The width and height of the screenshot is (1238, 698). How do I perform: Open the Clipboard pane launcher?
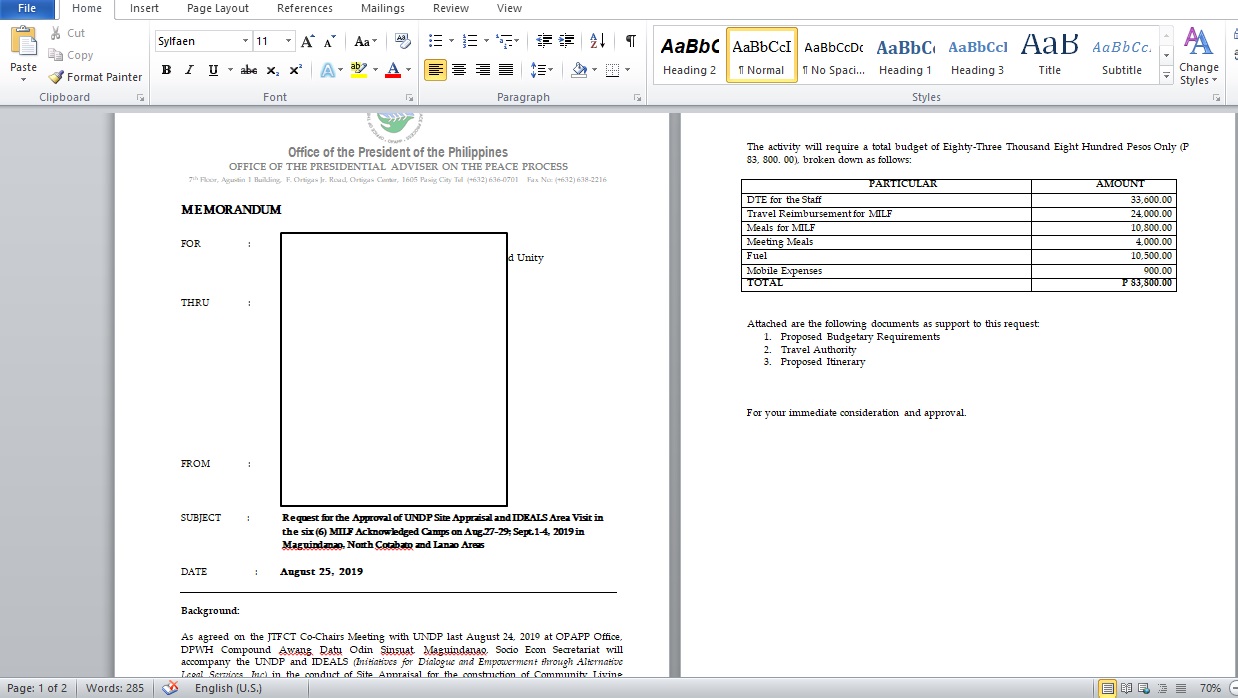141,98
